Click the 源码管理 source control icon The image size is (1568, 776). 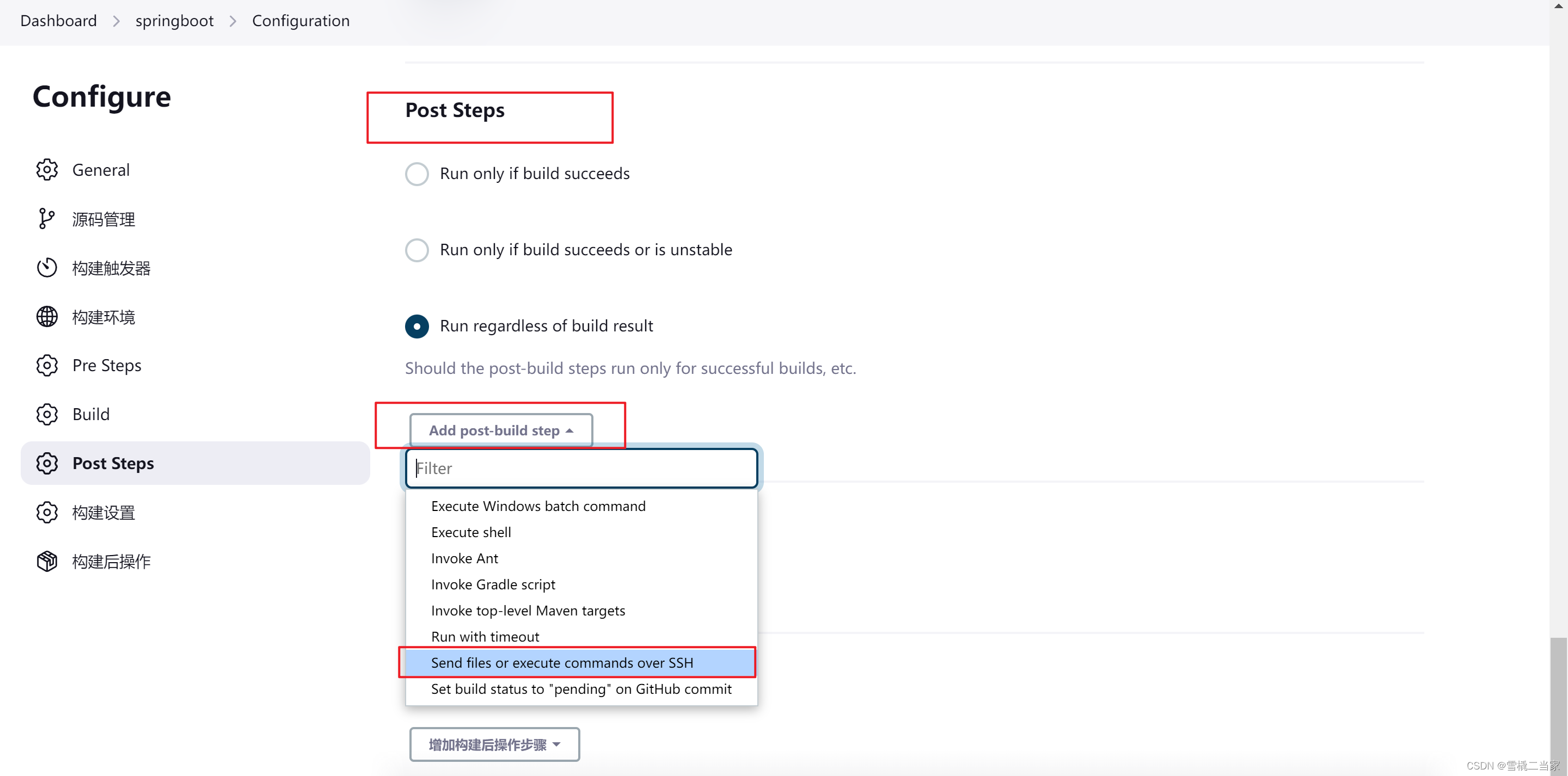pyautogui.click(x=48, y=219)
